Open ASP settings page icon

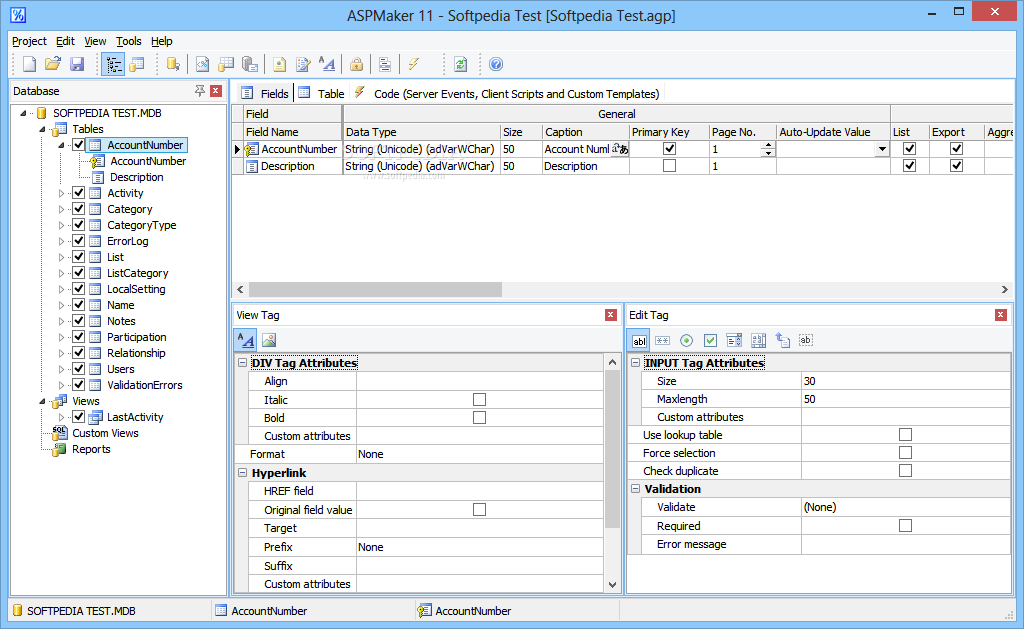[202, 64]
